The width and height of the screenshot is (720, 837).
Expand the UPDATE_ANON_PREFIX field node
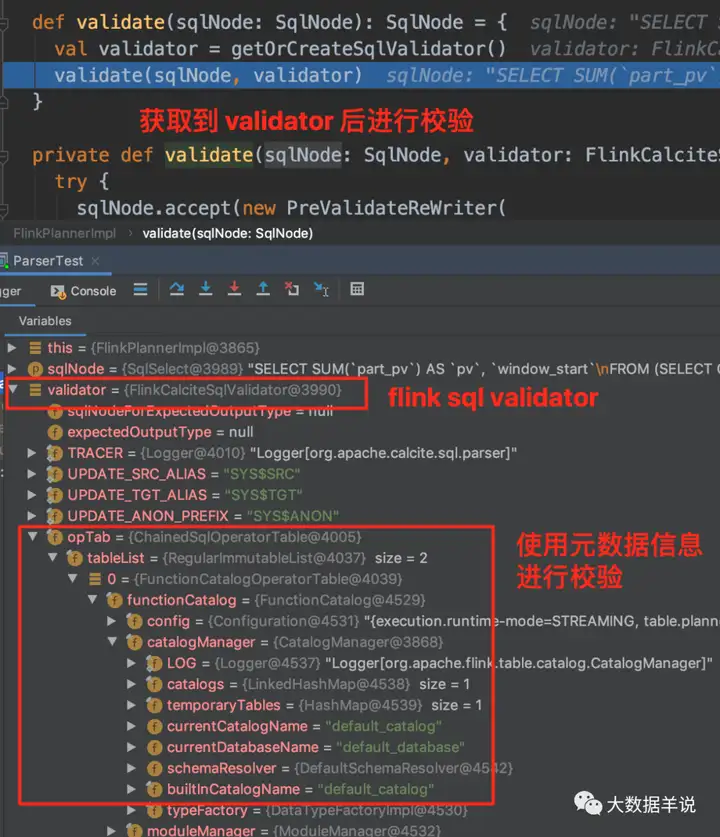(32, 516)
